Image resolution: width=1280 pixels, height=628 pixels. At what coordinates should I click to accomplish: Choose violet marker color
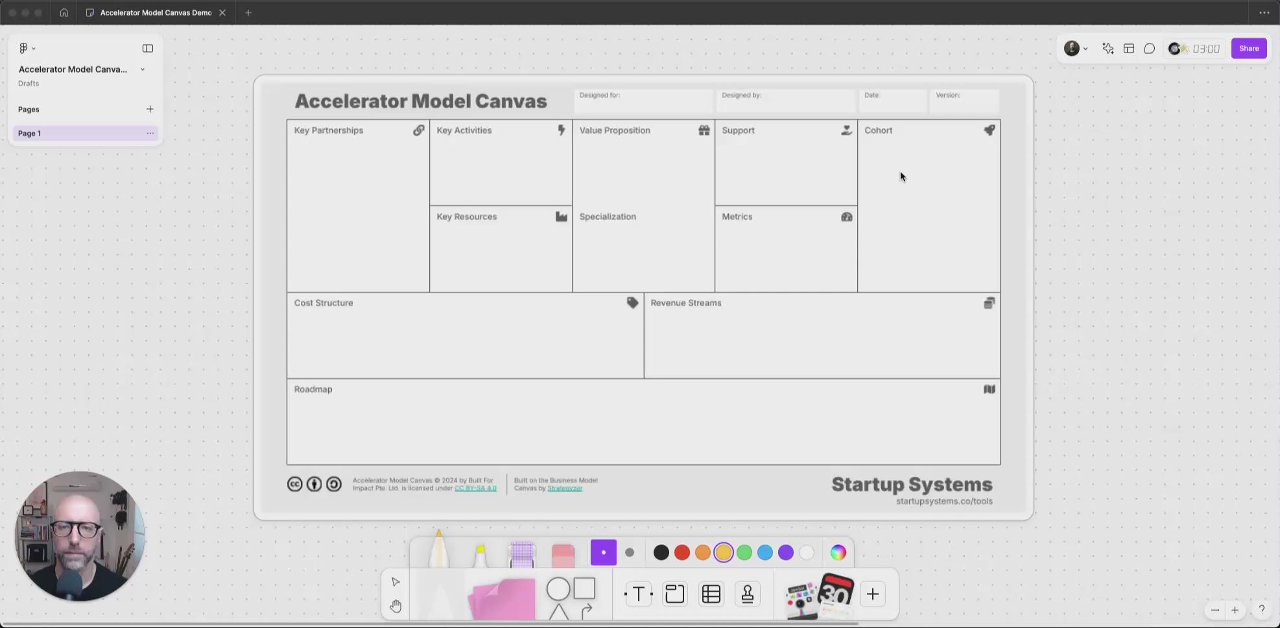786,552
